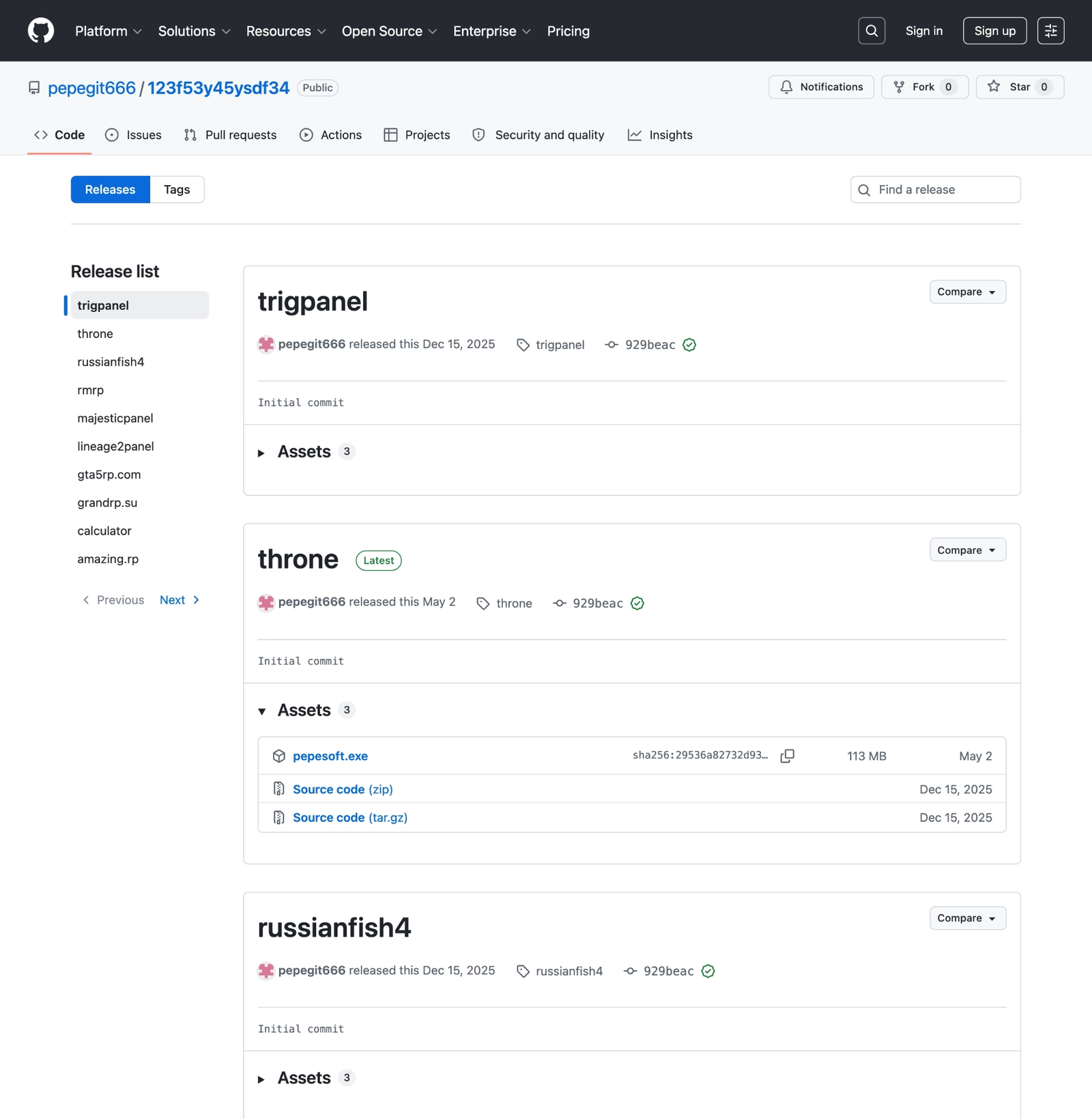Open the Open Source dropdown menu
This screenshot has height=1119, width=1092.
coord(389,31)
